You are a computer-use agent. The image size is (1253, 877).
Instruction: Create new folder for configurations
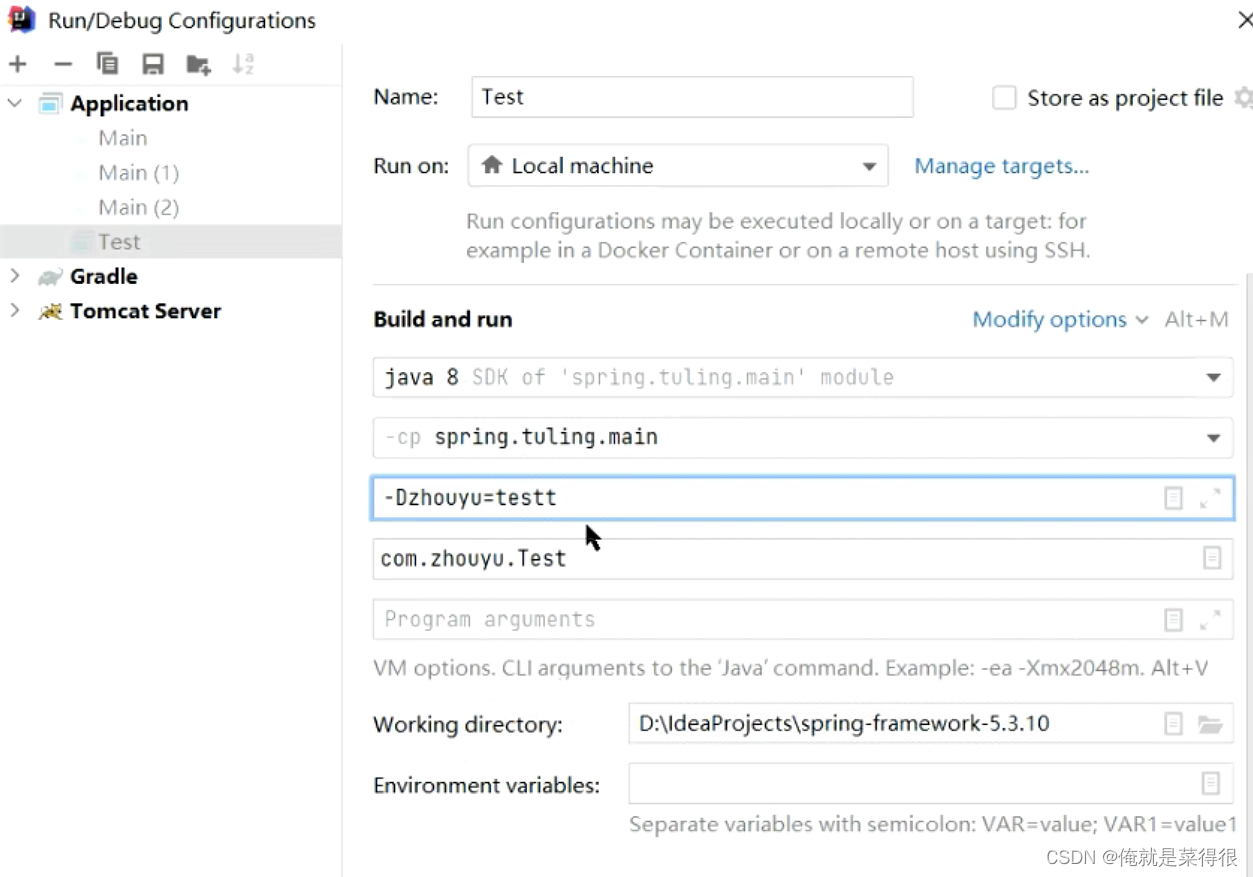[x=198, y=65]
